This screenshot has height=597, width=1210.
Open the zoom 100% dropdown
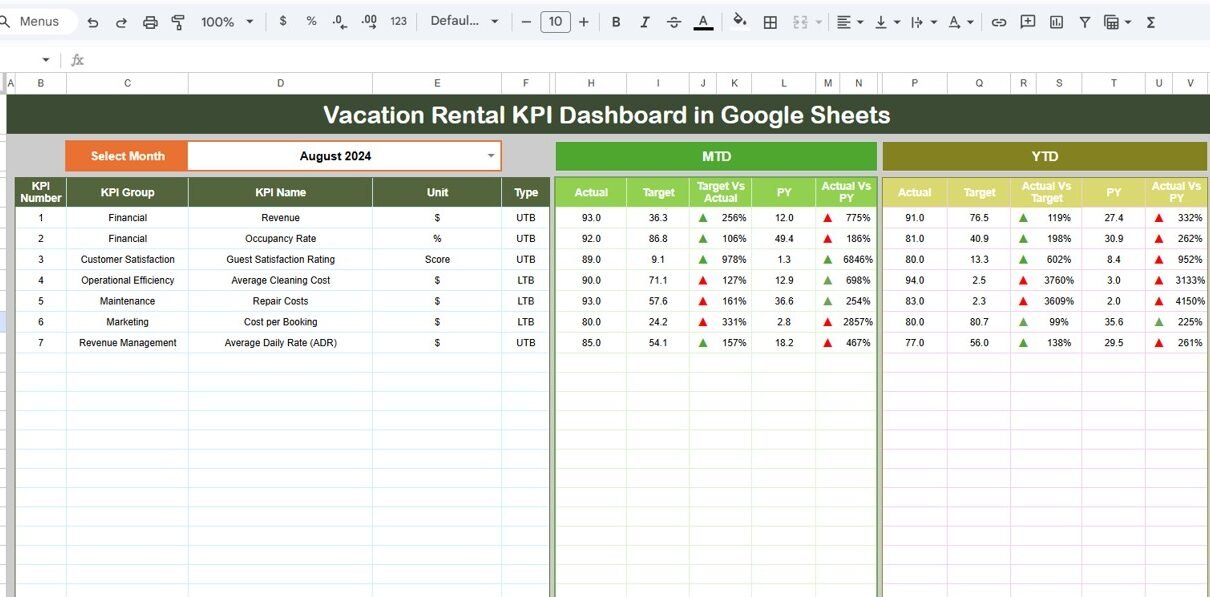[227, 22]
